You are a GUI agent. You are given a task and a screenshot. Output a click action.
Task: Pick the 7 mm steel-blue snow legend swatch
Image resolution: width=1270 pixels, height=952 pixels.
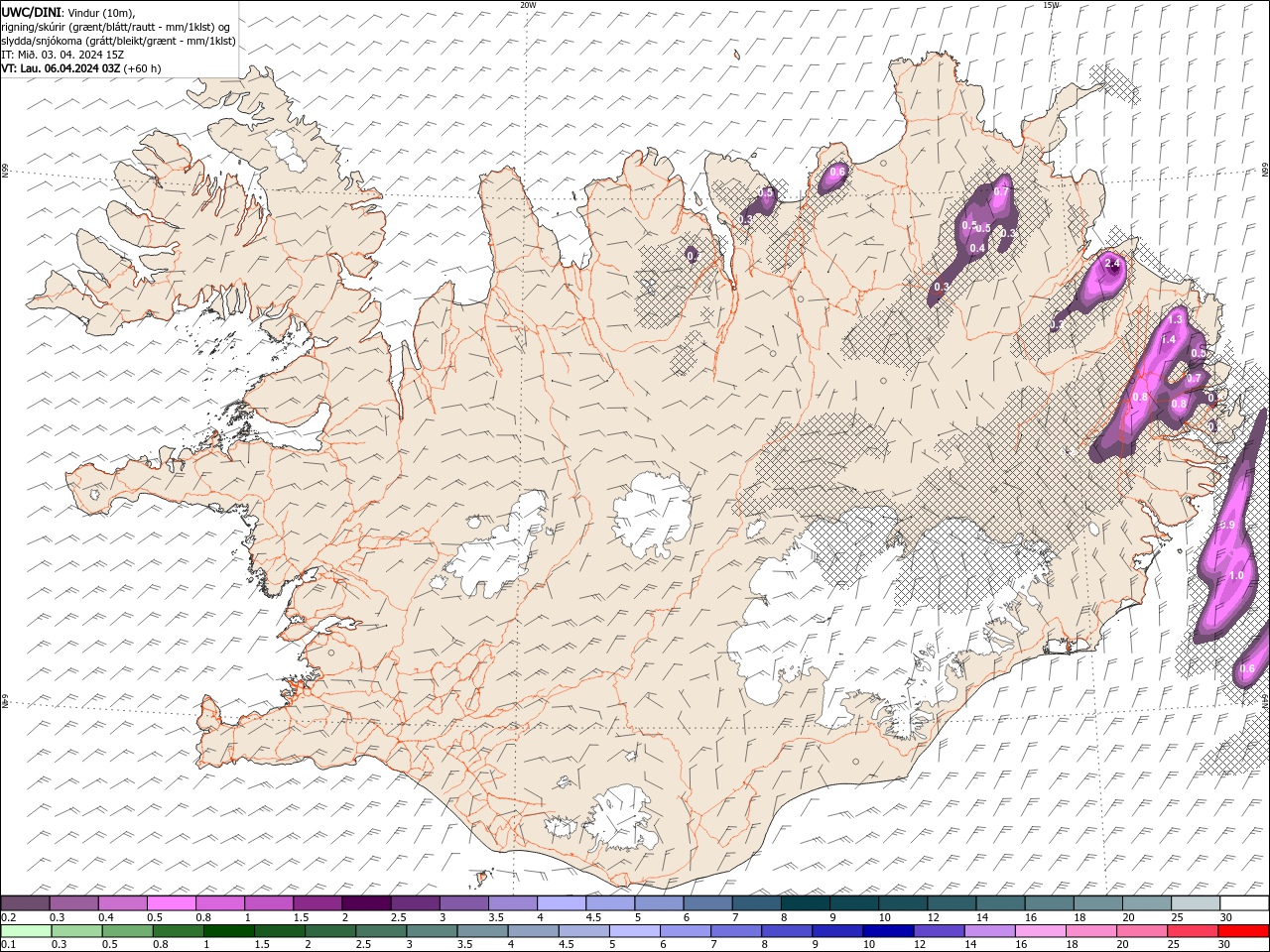pyautogui.click(x=755, y=903)
